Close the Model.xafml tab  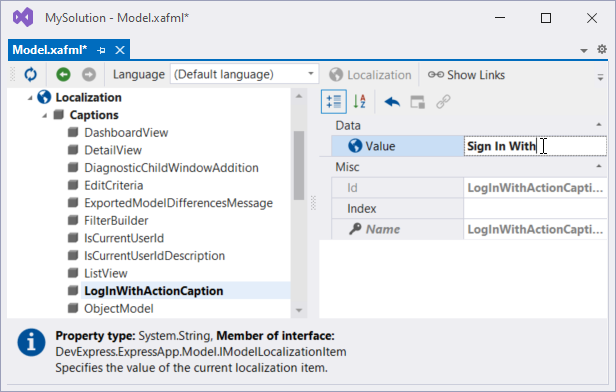(x=120, y=50)
